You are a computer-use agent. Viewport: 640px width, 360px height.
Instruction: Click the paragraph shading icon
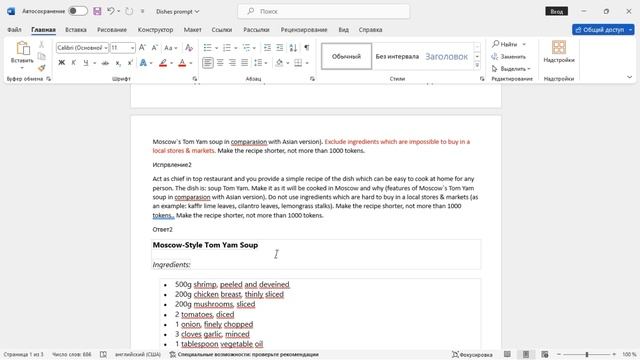coord(279,63)
